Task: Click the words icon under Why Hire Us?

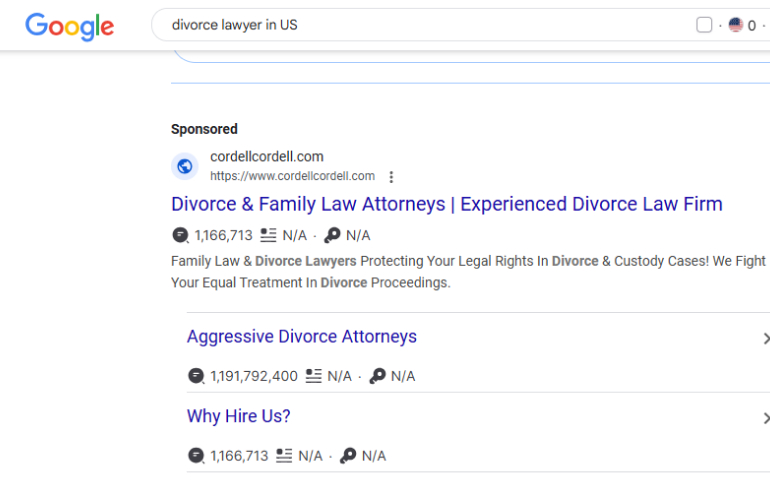Action: pyautogui.click(x=284, y=456)
